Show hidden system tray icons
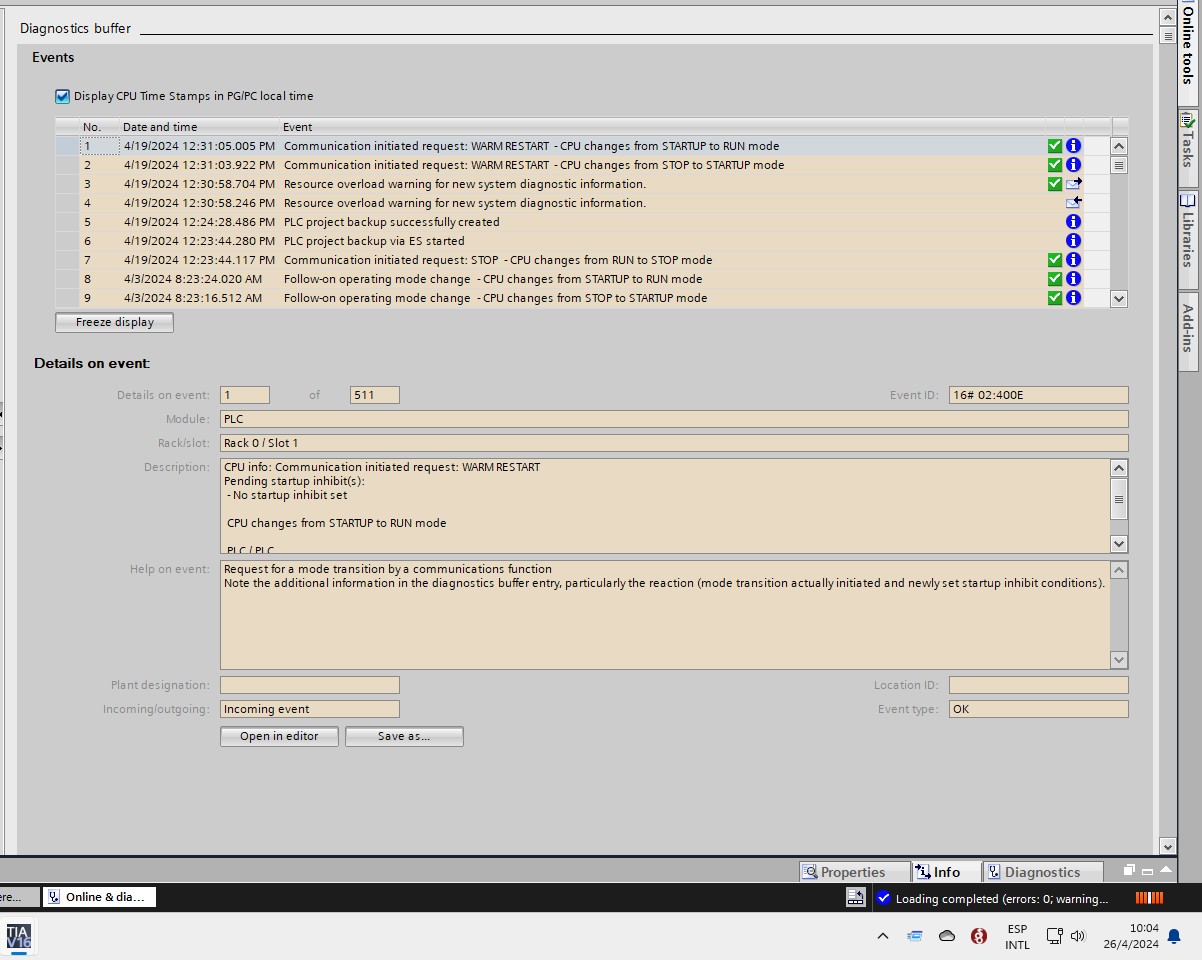 point(882,937)
